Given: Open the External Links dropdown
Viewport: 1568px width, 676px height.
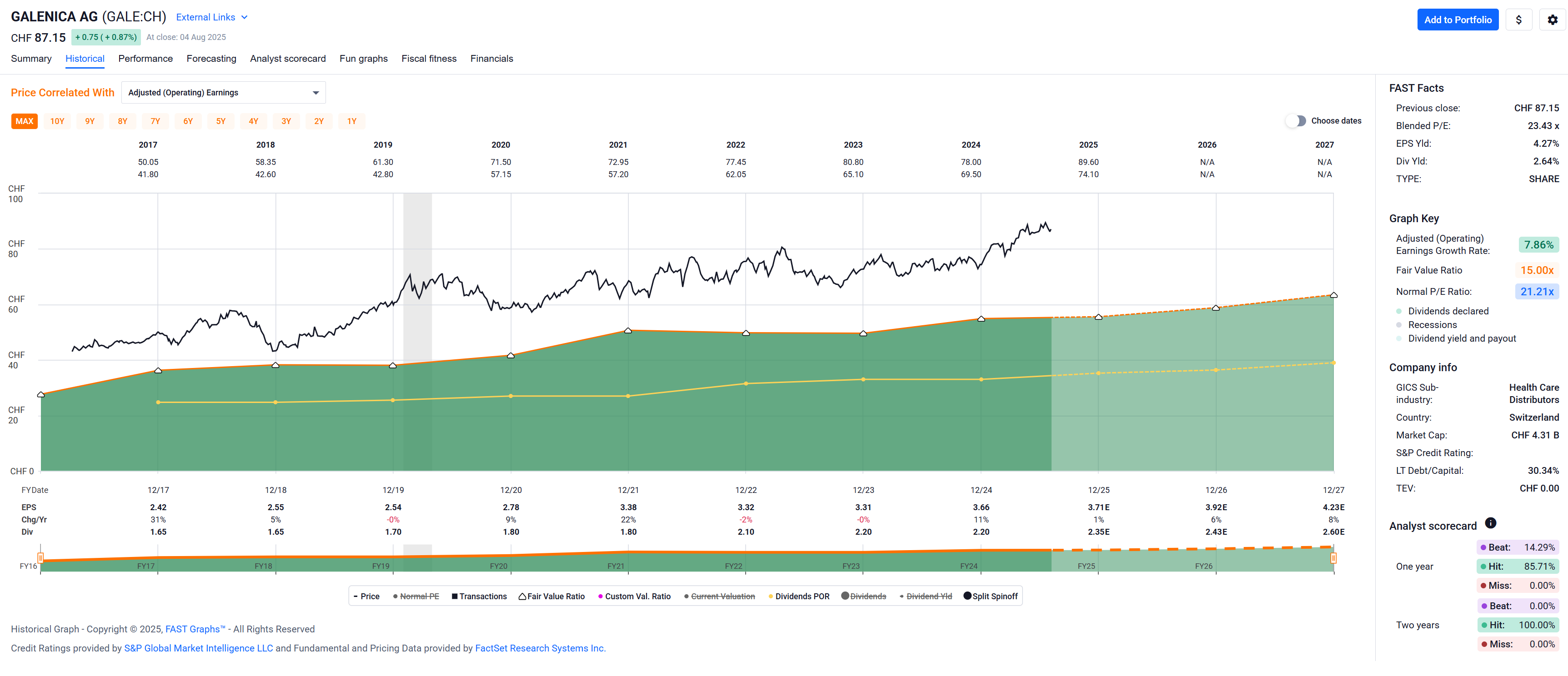Looking at the screenshot, I should [212, 17].
